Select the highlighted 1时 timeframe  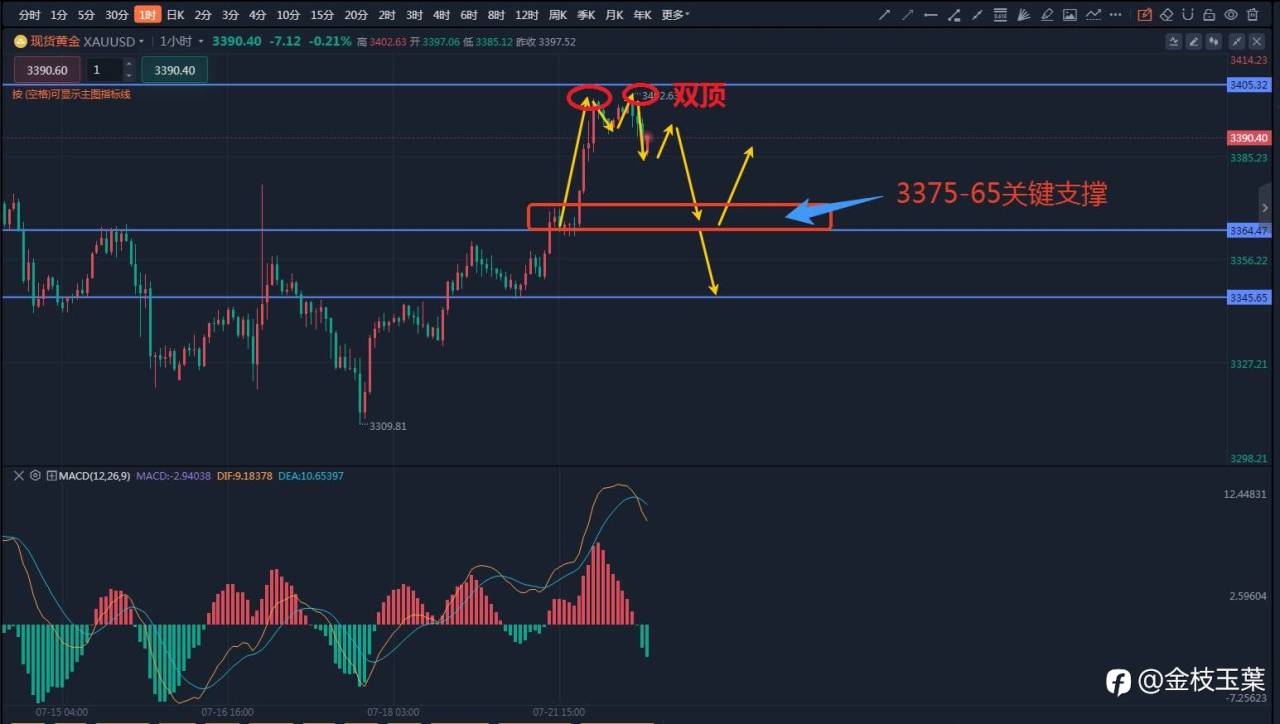click(x=147, y=15)
